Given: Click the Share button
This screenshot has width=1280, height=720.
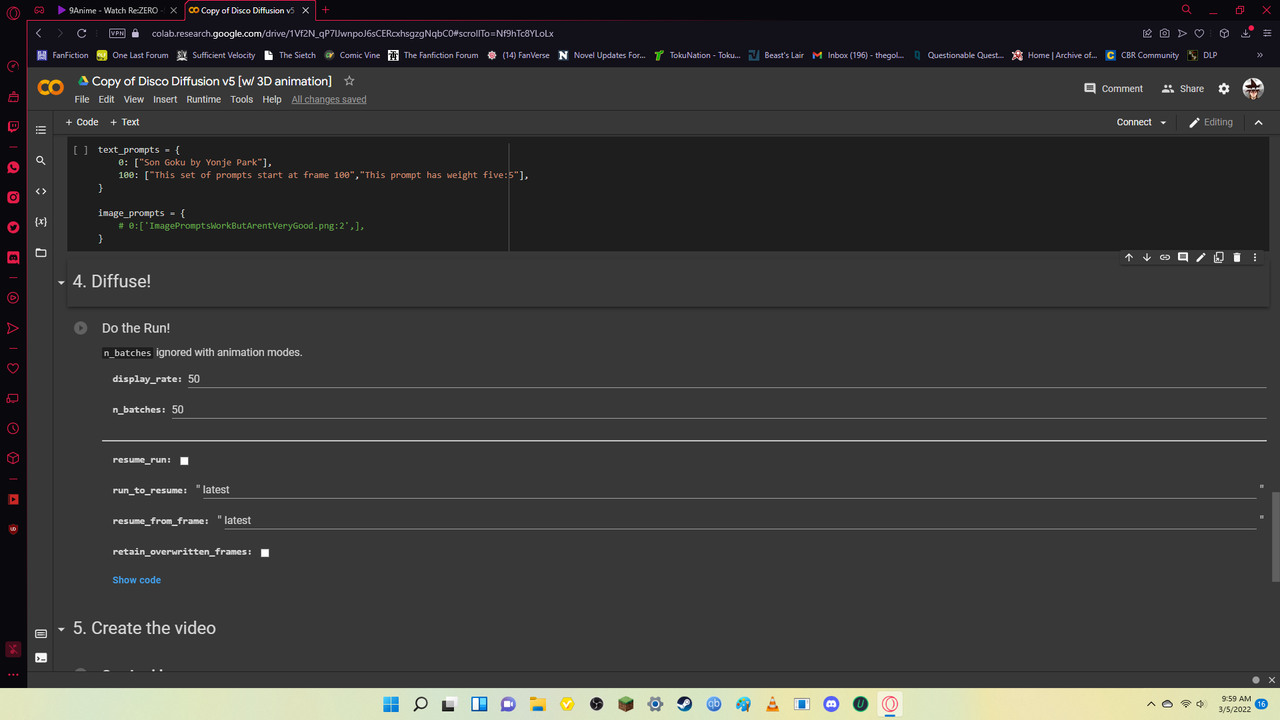Looking at the screenshot, I should pyautogui.click(x=1182, y=88).
